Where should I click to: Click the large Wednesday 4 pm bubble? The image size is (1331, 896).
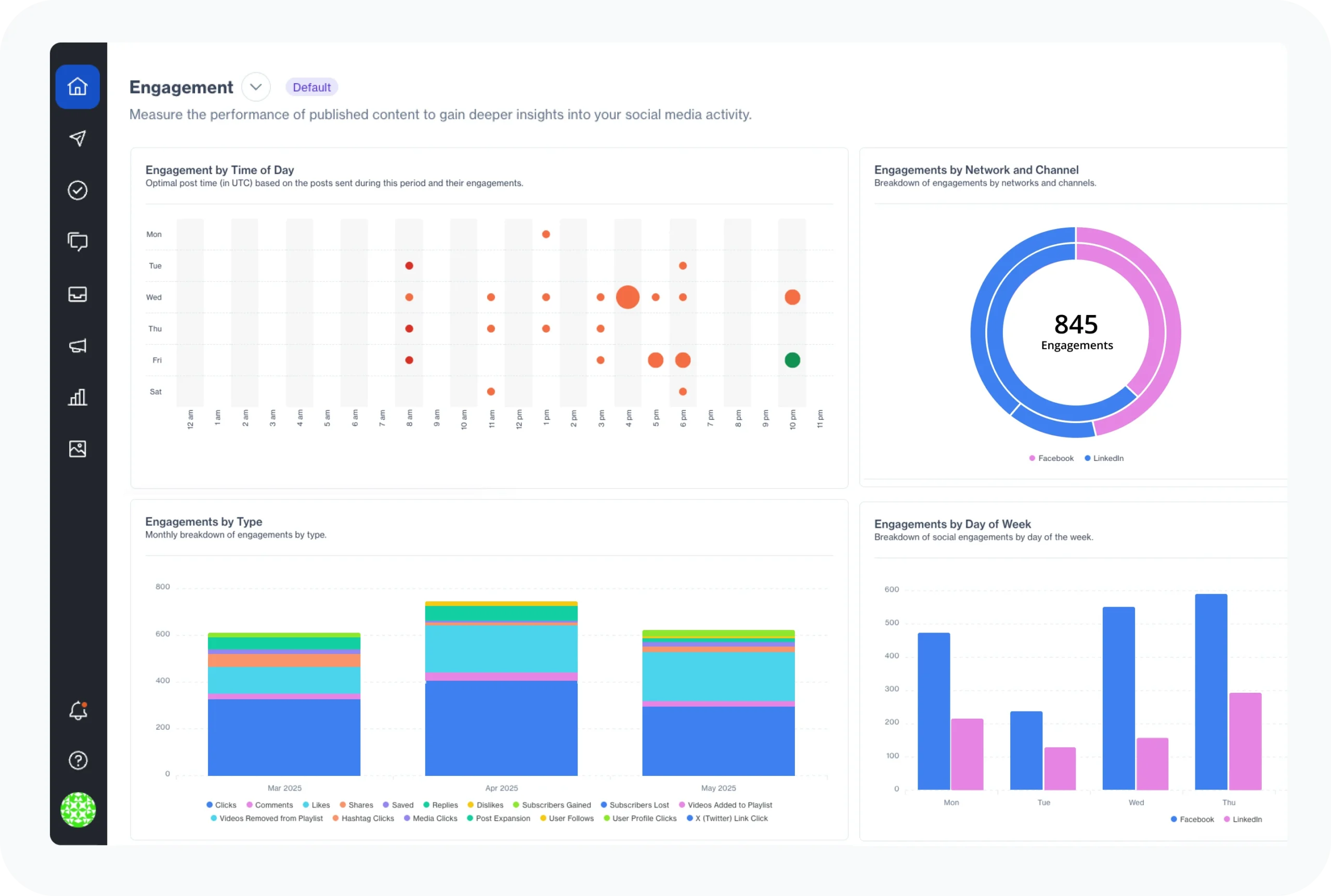pos(628,297)
